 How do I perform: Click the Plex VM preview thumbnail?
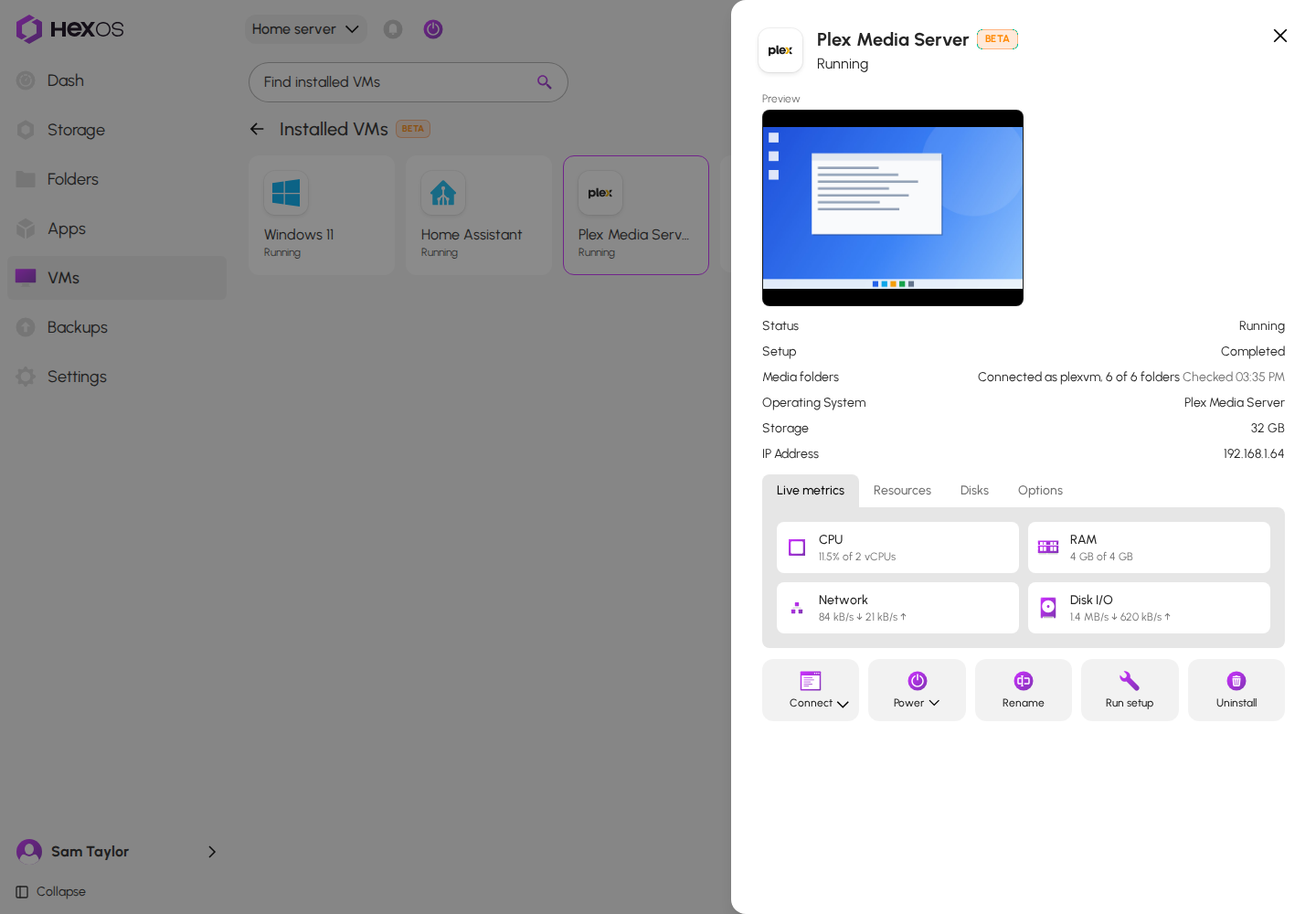pyautogui.click(x=893, y=208)
